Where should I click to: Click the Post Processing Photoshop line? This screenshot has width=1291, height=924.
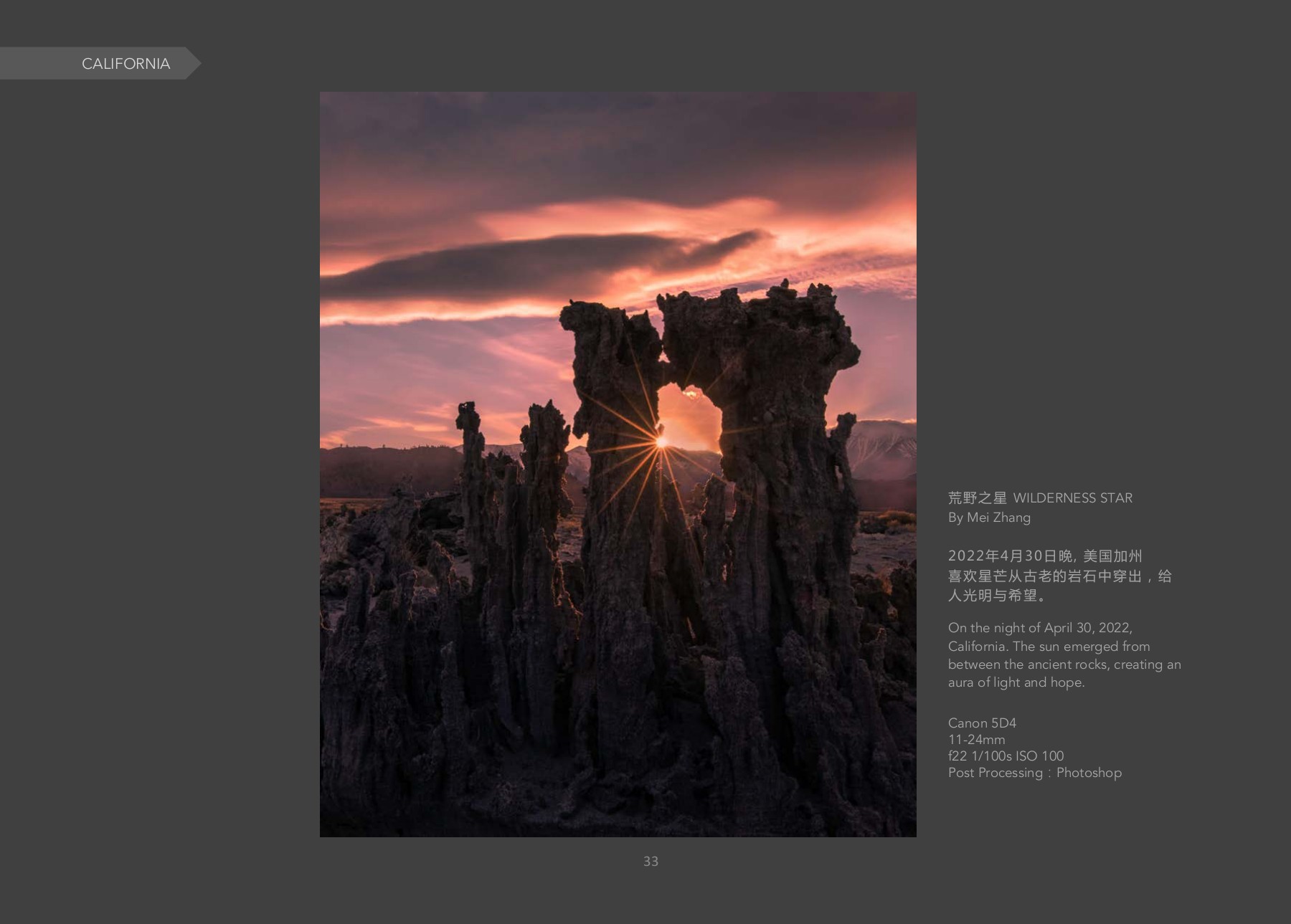pos(1034,773)
